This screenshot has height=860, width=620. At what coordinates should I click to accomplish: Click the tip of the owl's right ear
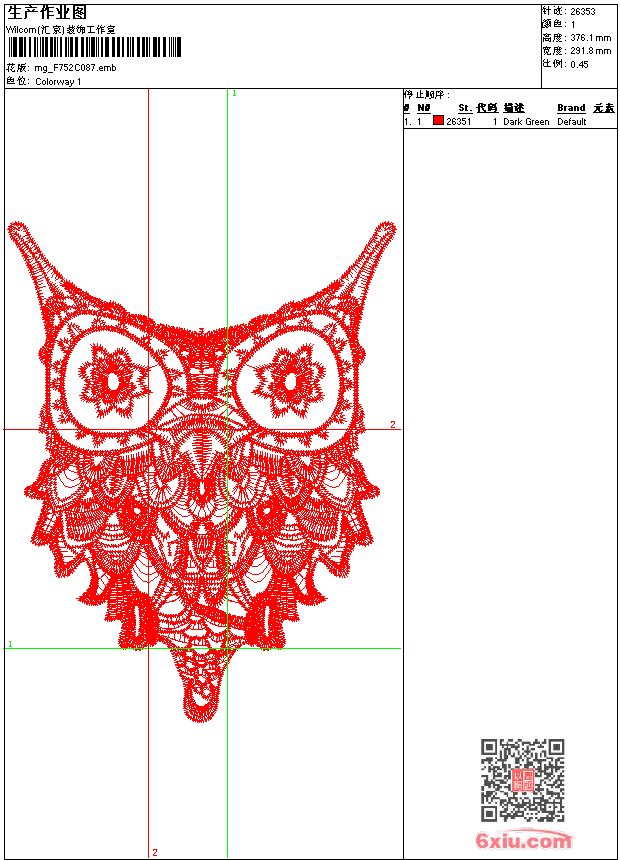click(386, 231)
